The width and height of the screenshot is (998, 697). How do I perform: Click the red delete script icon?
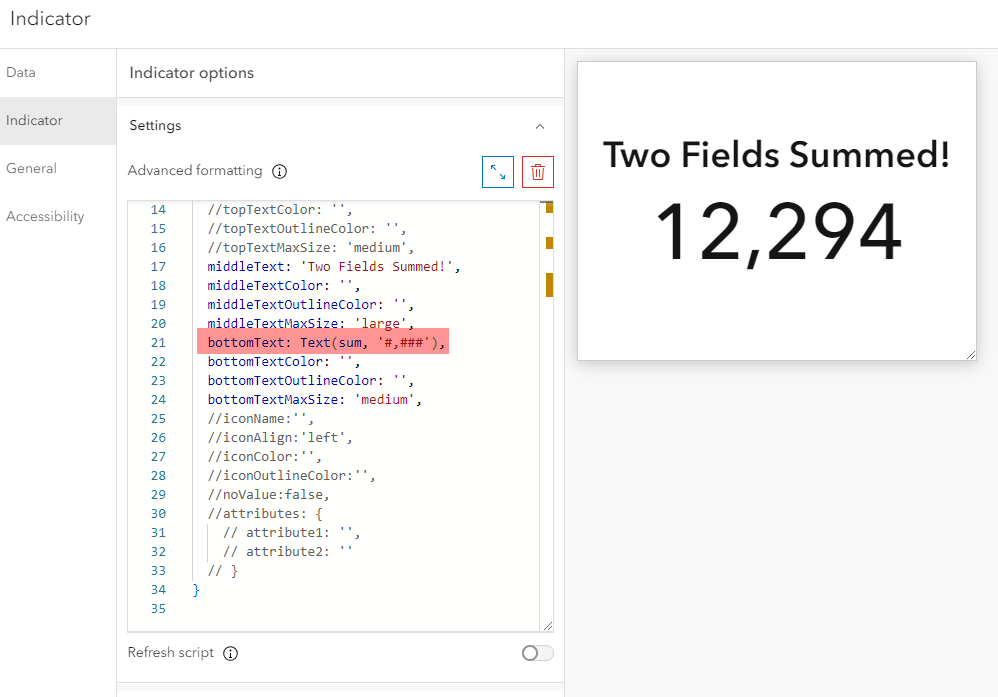(537, 171)
